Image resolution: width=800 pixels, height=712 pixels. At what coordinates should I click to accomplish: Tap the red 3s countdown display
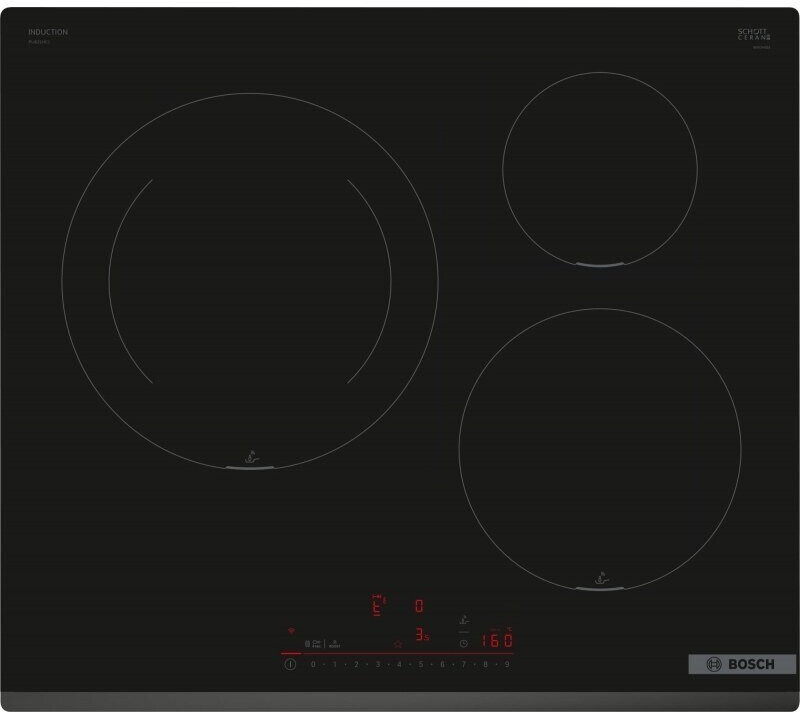[422, 637]
